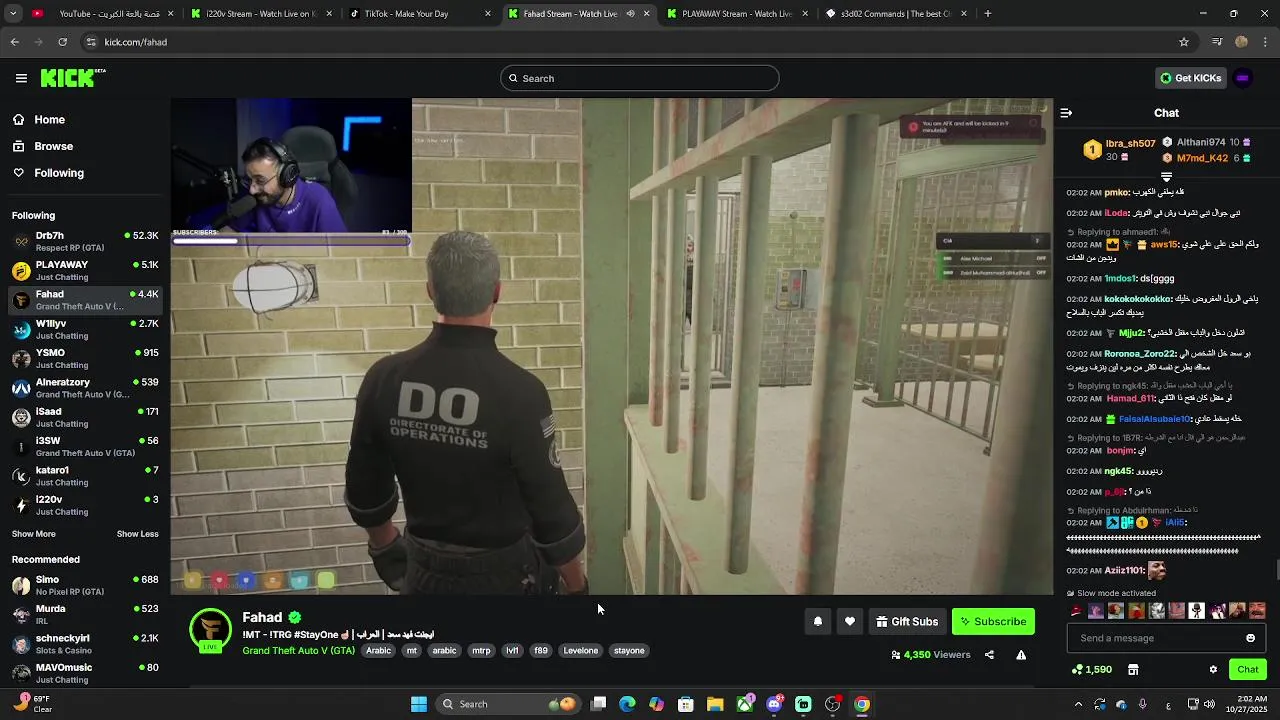Open Chrome from the taskbar

tap(862, 704)
